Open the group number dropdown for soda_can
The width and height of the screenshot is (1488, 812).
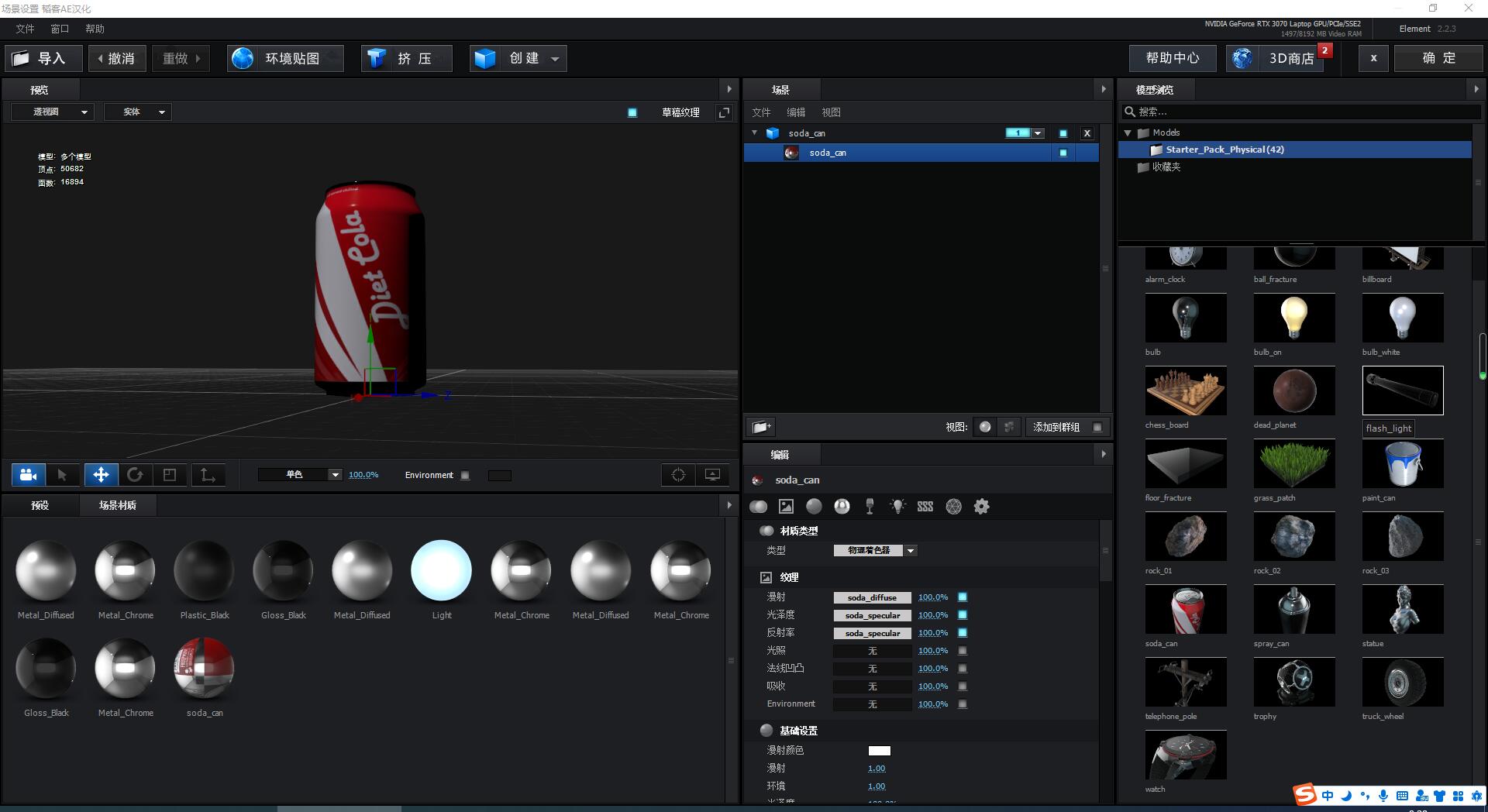(1038, 133)
